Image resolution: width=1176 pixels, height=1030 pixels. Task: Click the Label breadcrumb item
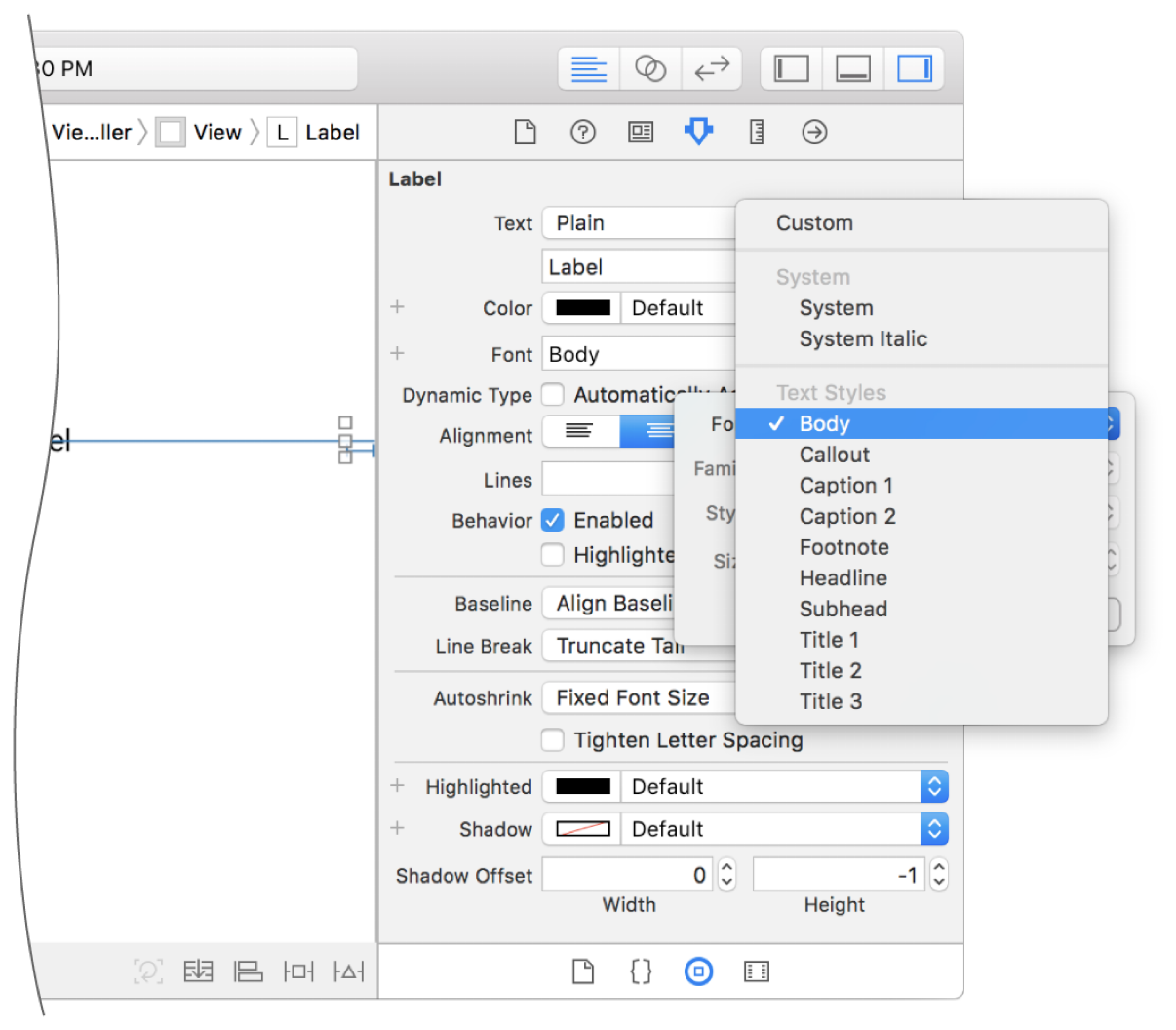pyautogui.click(x=314, y=133)
